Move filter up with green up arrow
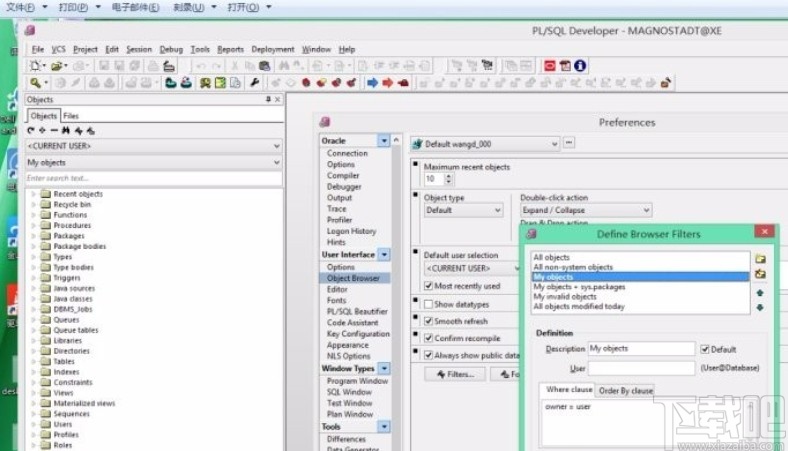 (760, 293)
